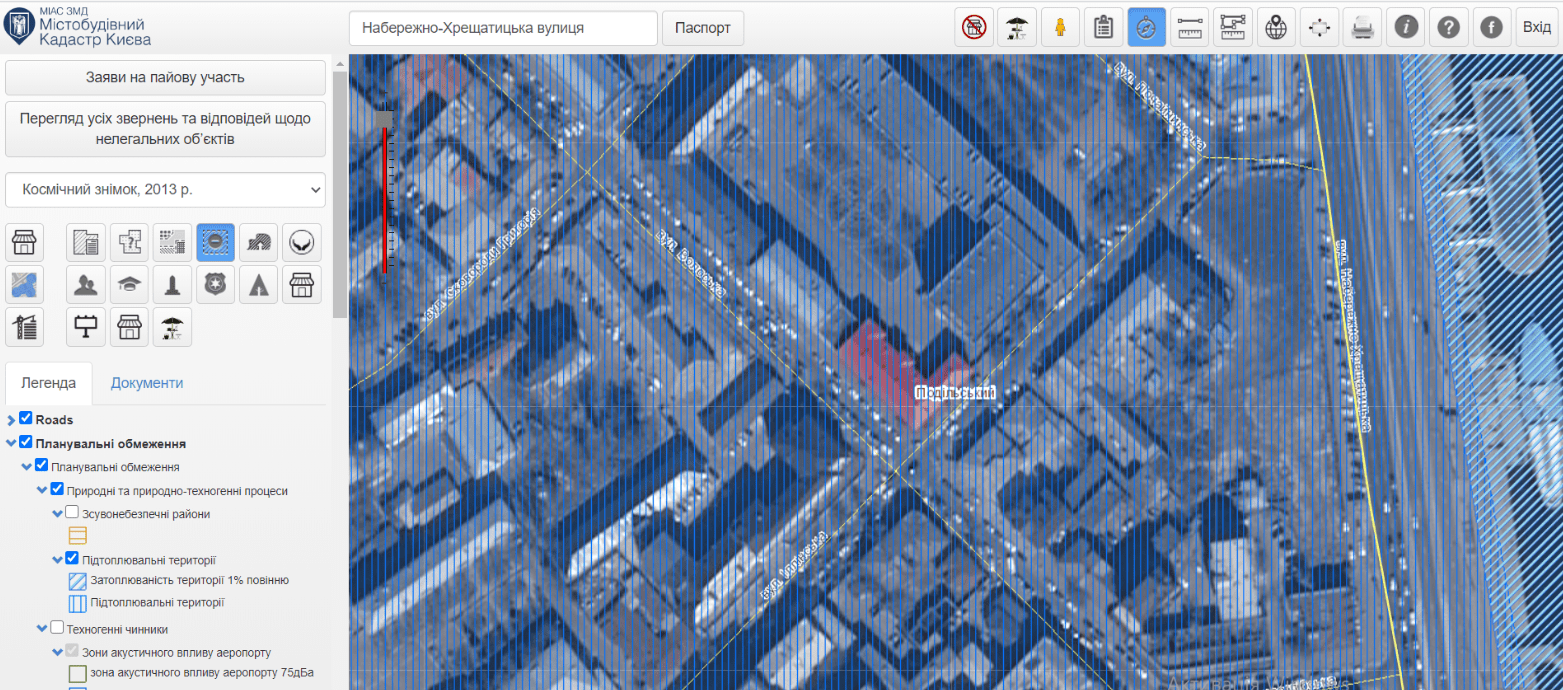Open the Космічний знімок 2013 basemap dropdown
The height and width of the screenshot is (690, 1563).
[x=165, y=189]
